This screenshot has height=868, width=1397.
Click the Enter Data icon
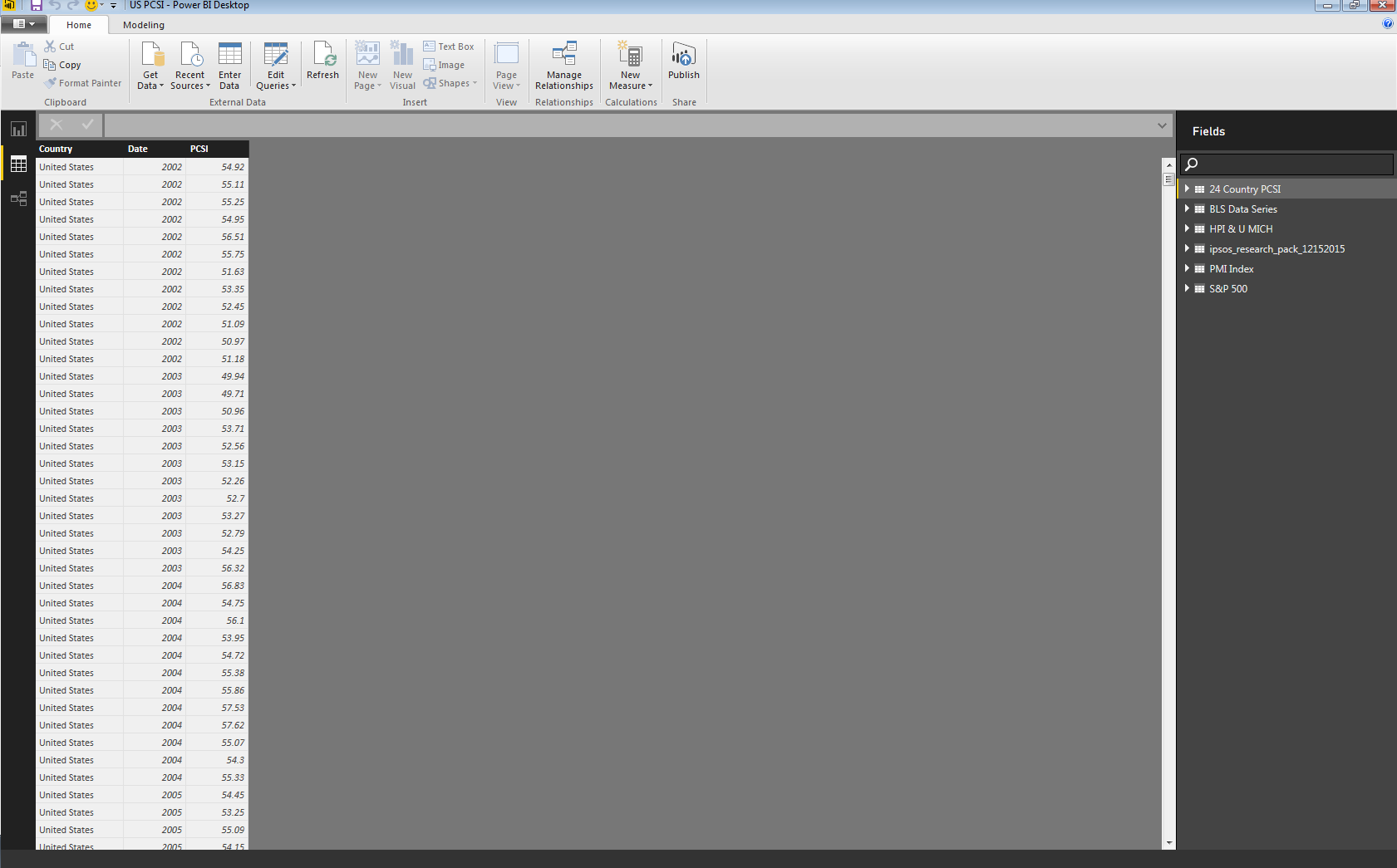230,55
